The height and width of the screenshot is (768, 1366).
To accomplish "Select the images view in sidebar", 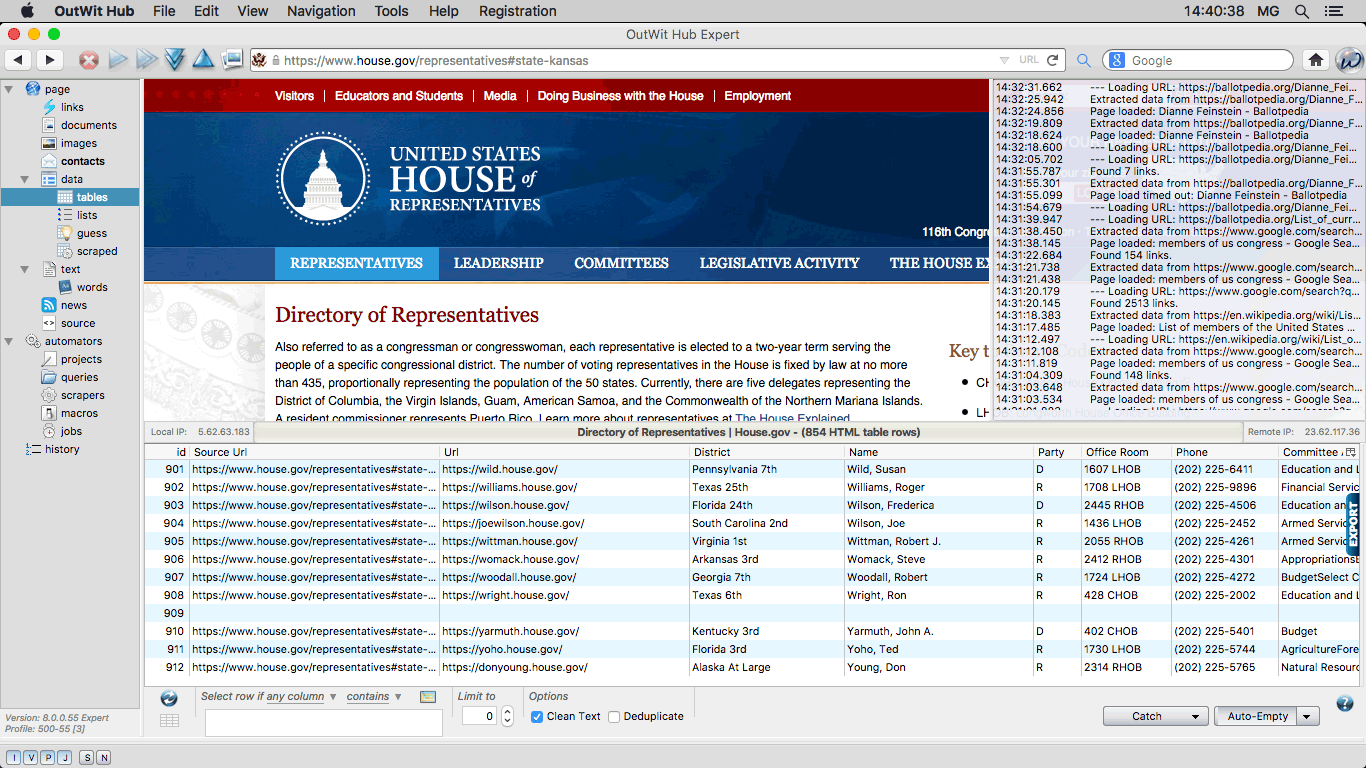I will (x=79, y=143).
